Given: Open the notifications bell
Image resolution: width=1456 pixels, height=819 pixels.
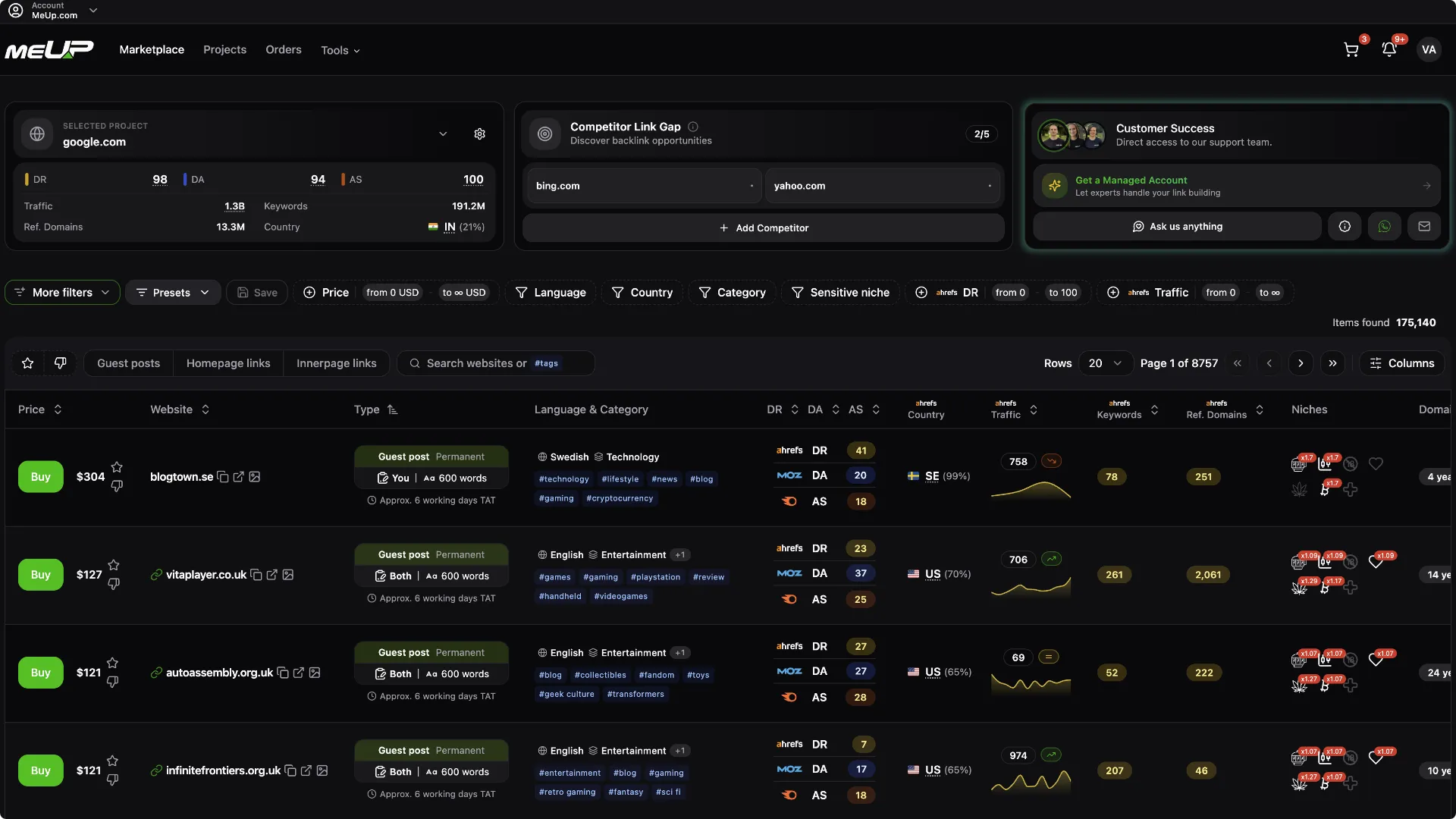Looking at the screenshot, I should pyautogui.click(x=1389, y=50).
